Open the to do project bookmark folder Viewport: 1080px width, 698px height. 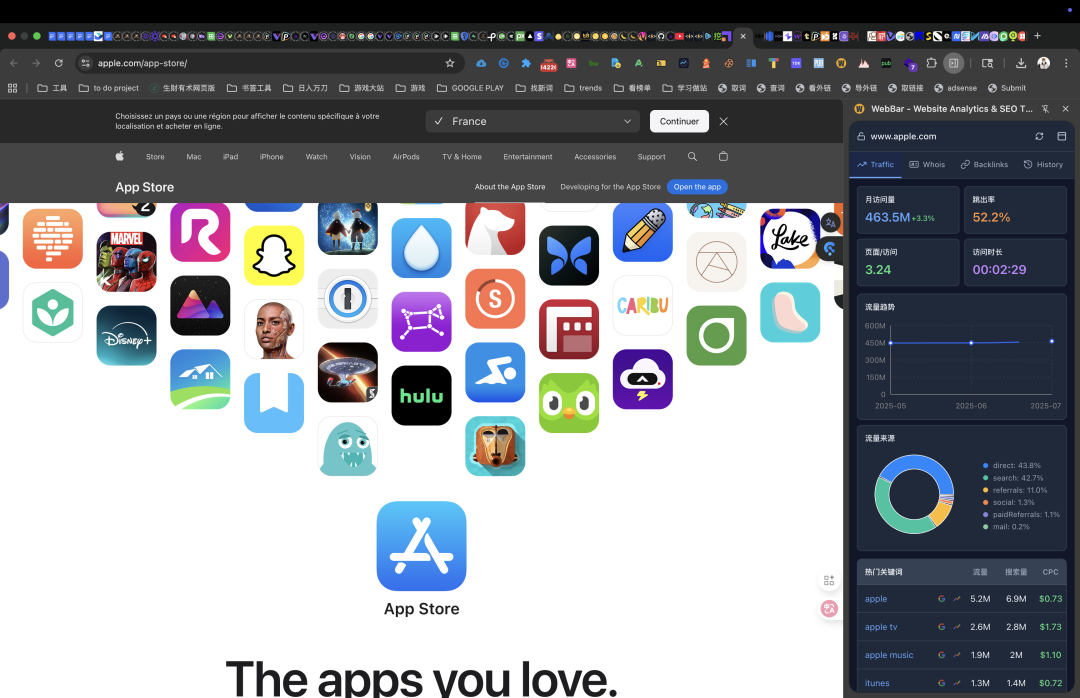click(x=109, y=88)
